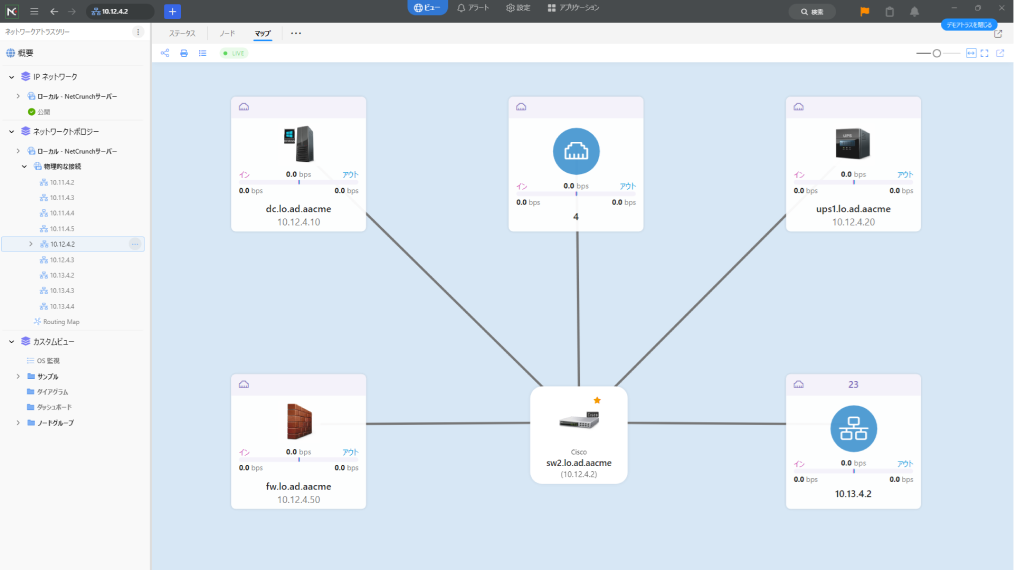
Task: Open the list view icon in map toolbar
Action: pos(202,53)
